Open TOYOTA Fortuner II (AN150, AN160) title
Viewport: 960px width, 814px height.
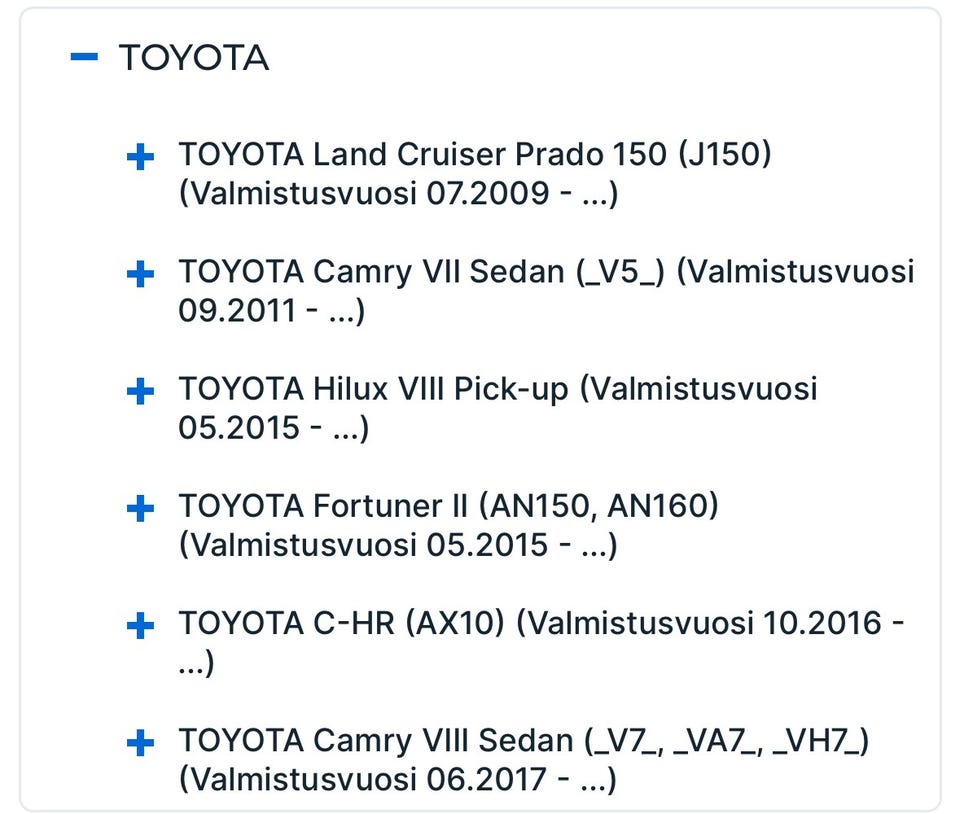tap(448, 506)
